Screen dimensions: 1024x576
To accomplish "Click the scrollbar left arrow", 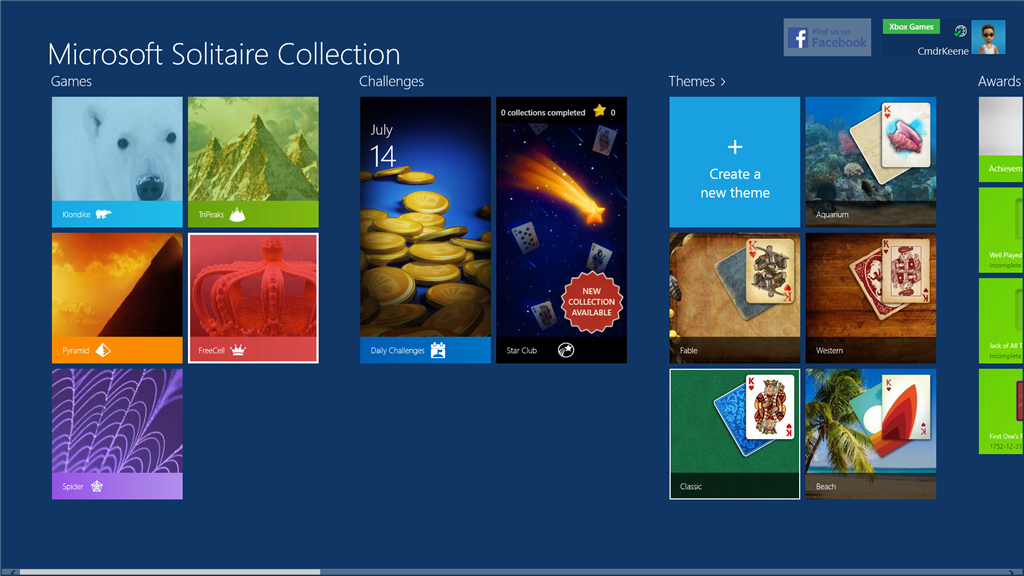I will click(x=12, y=572).
